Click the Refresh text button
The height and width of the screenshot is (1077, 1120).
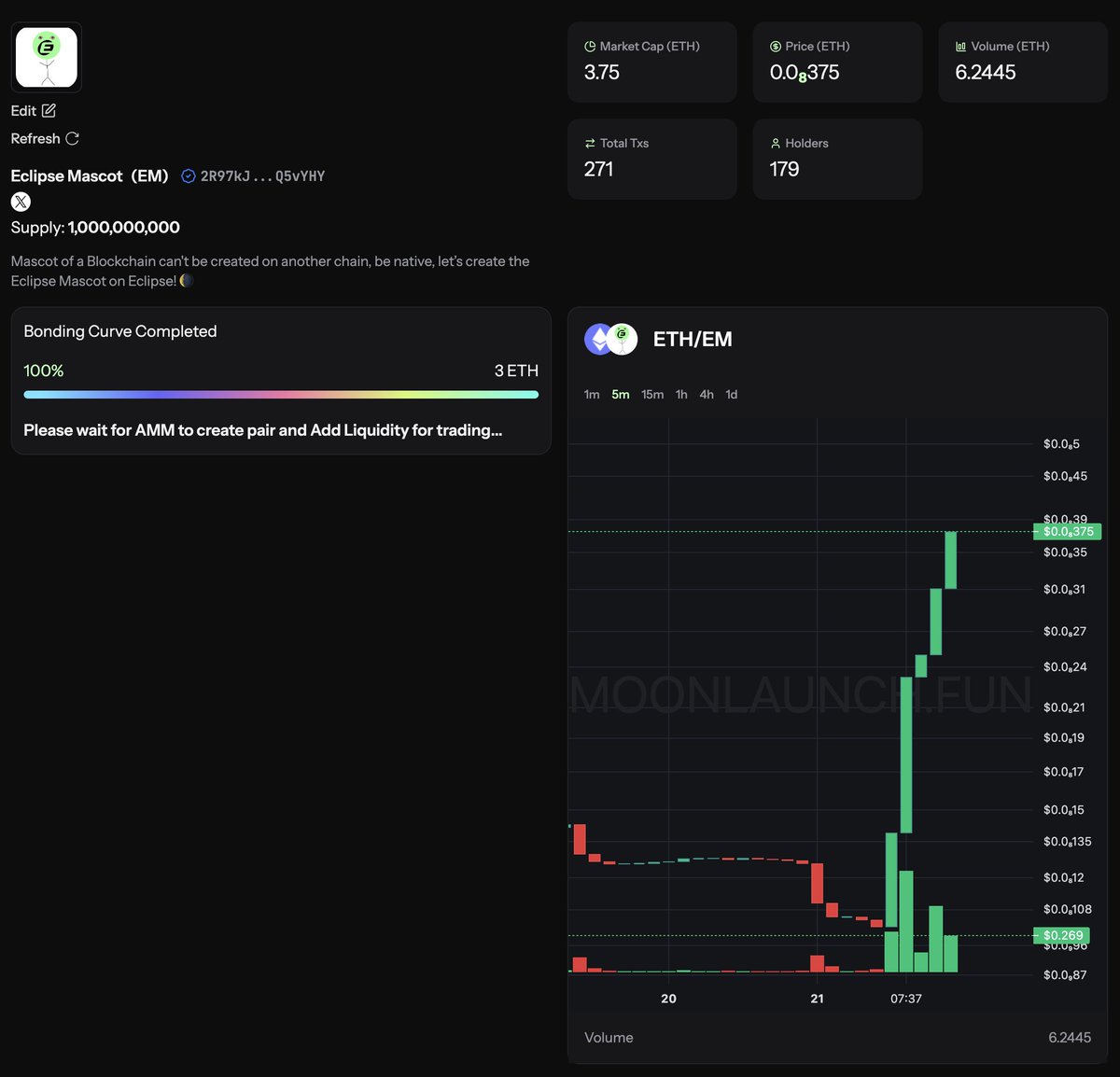(35, 138)
